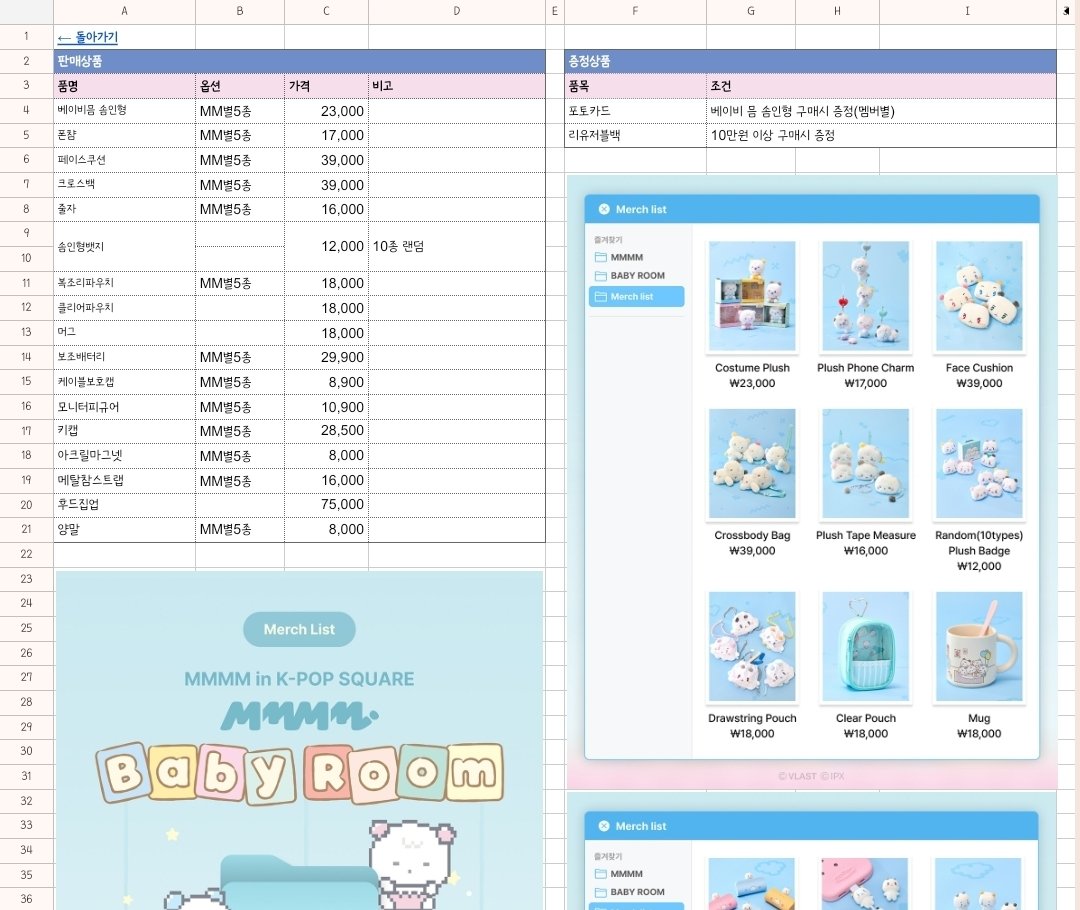This screenshot has width=1080, height=910.
Task: Click the 옵션 column title cell
Action: (x=240, y=86)
